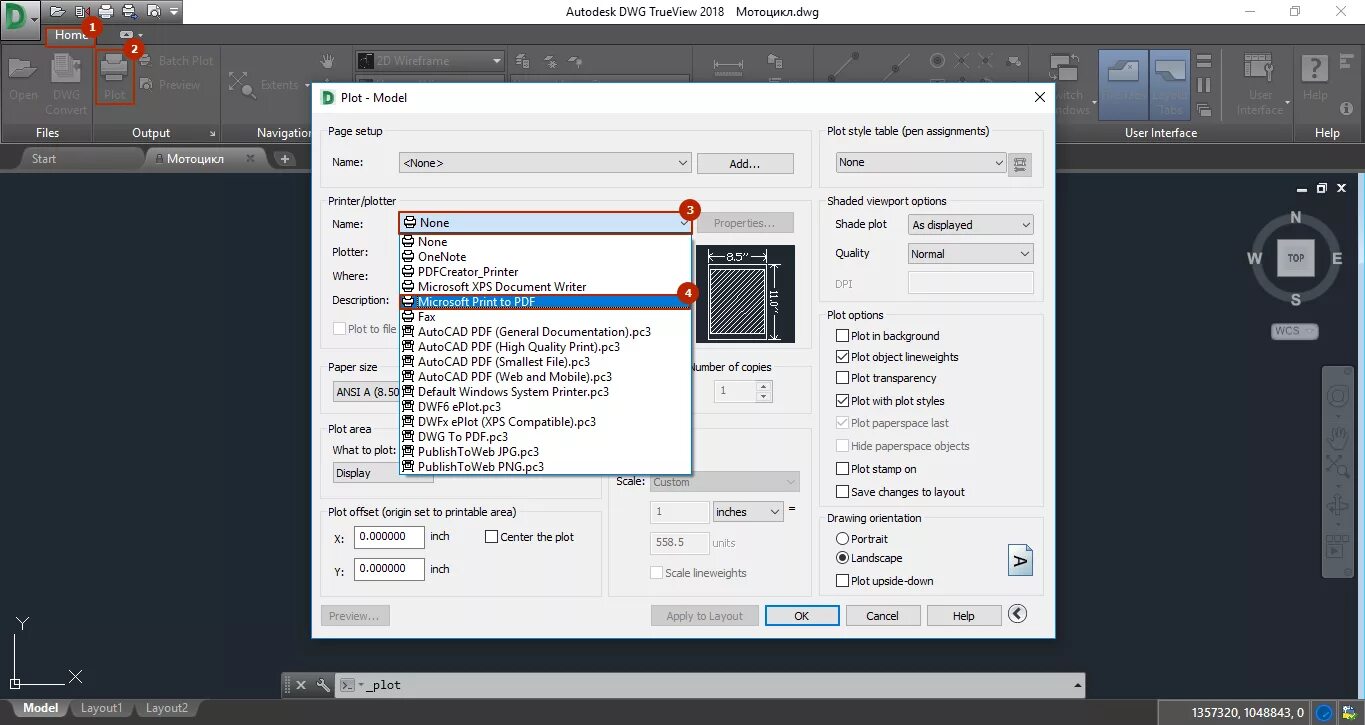Click the TOP face of the ViewCube
Viewport: 1365px width, 725px height.
click(x=1295, y=257)
